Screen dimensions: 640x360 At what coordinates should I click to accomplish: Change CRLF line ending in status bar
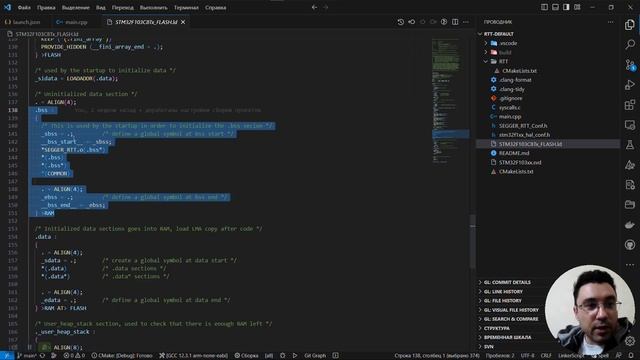pos(546,356)
